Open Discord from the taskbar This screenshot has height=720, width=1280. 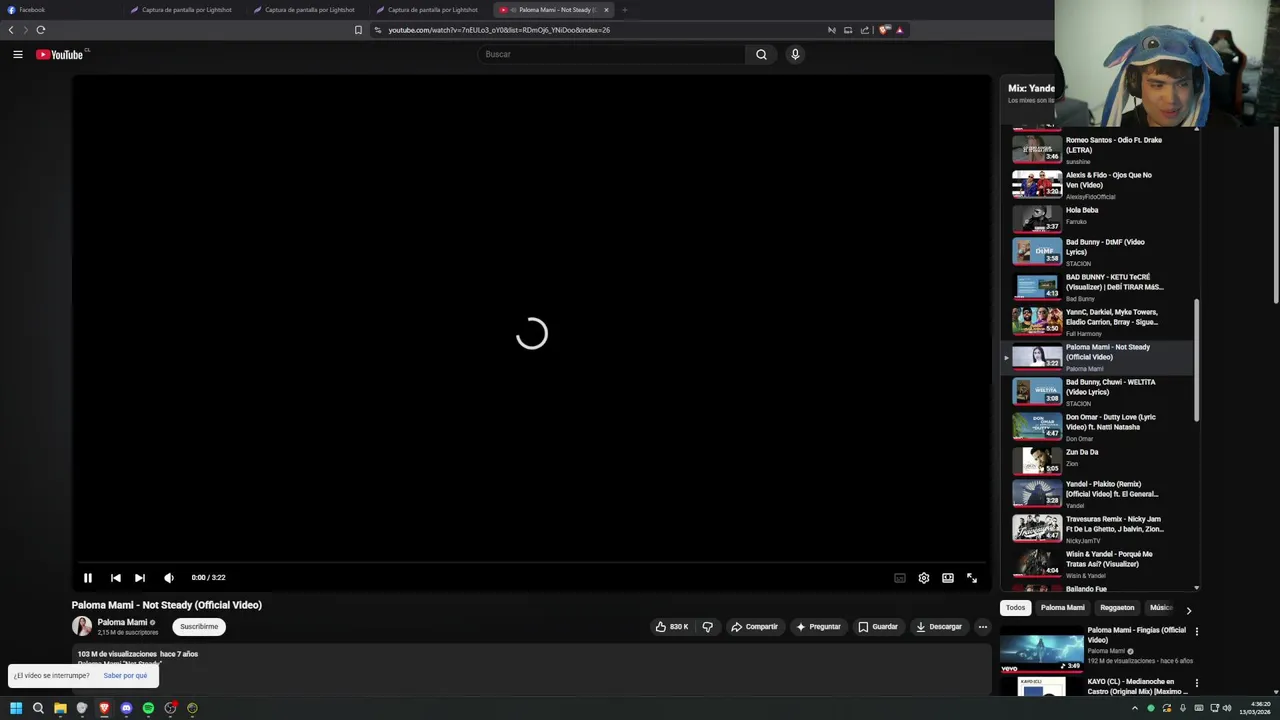(126, 708)
